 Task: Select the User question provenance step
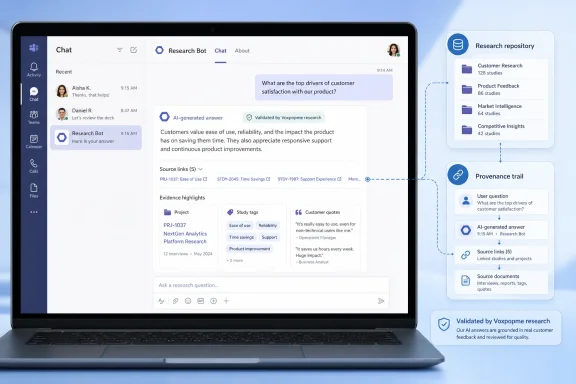click(501, 202)
